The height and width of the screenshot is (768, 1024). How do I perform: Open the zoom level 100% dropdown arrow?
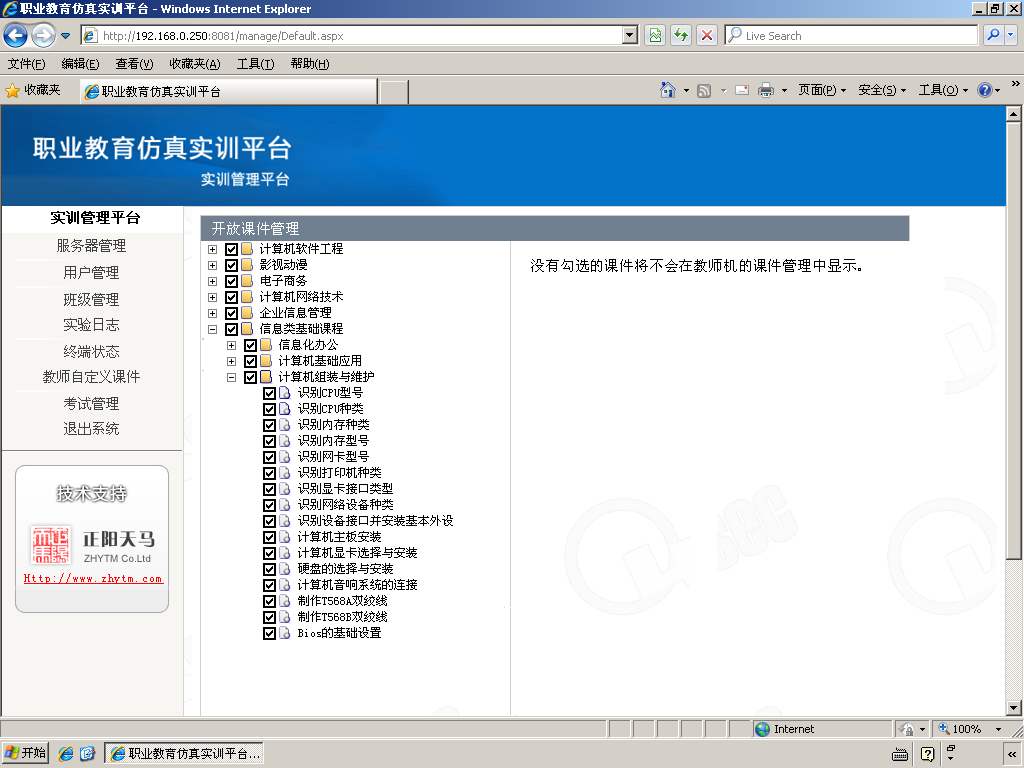point(998,729)
